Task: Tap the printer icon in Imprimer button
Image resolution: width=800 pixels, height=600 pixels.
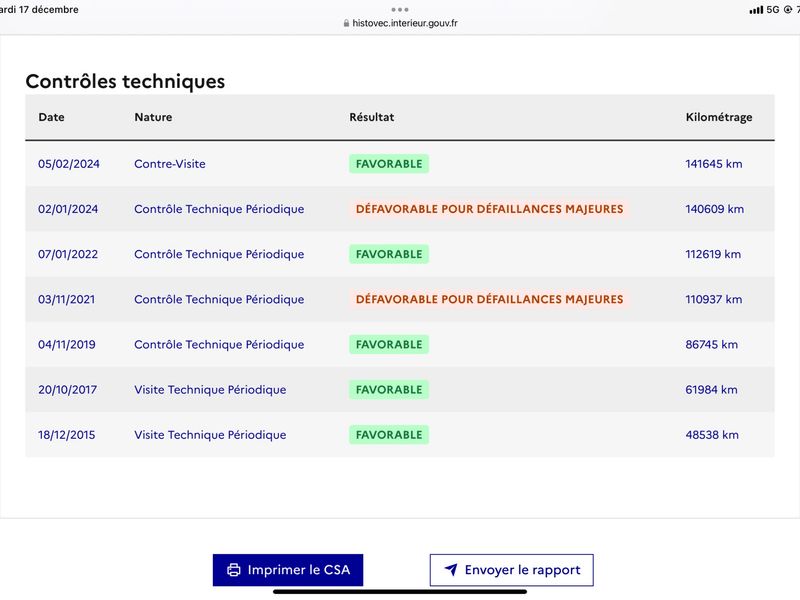Action: (234, 570)
